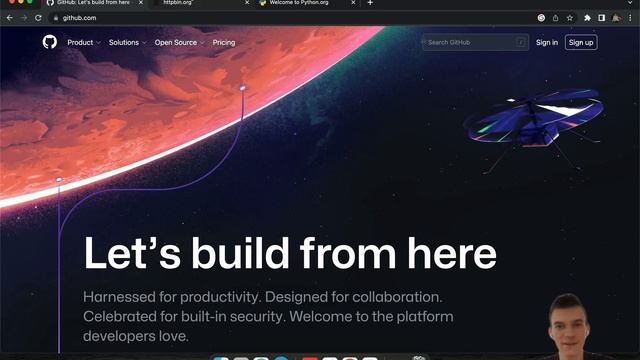Open Chrome three-dot menu
Screen dimensions: 640x360
[631, 18]
